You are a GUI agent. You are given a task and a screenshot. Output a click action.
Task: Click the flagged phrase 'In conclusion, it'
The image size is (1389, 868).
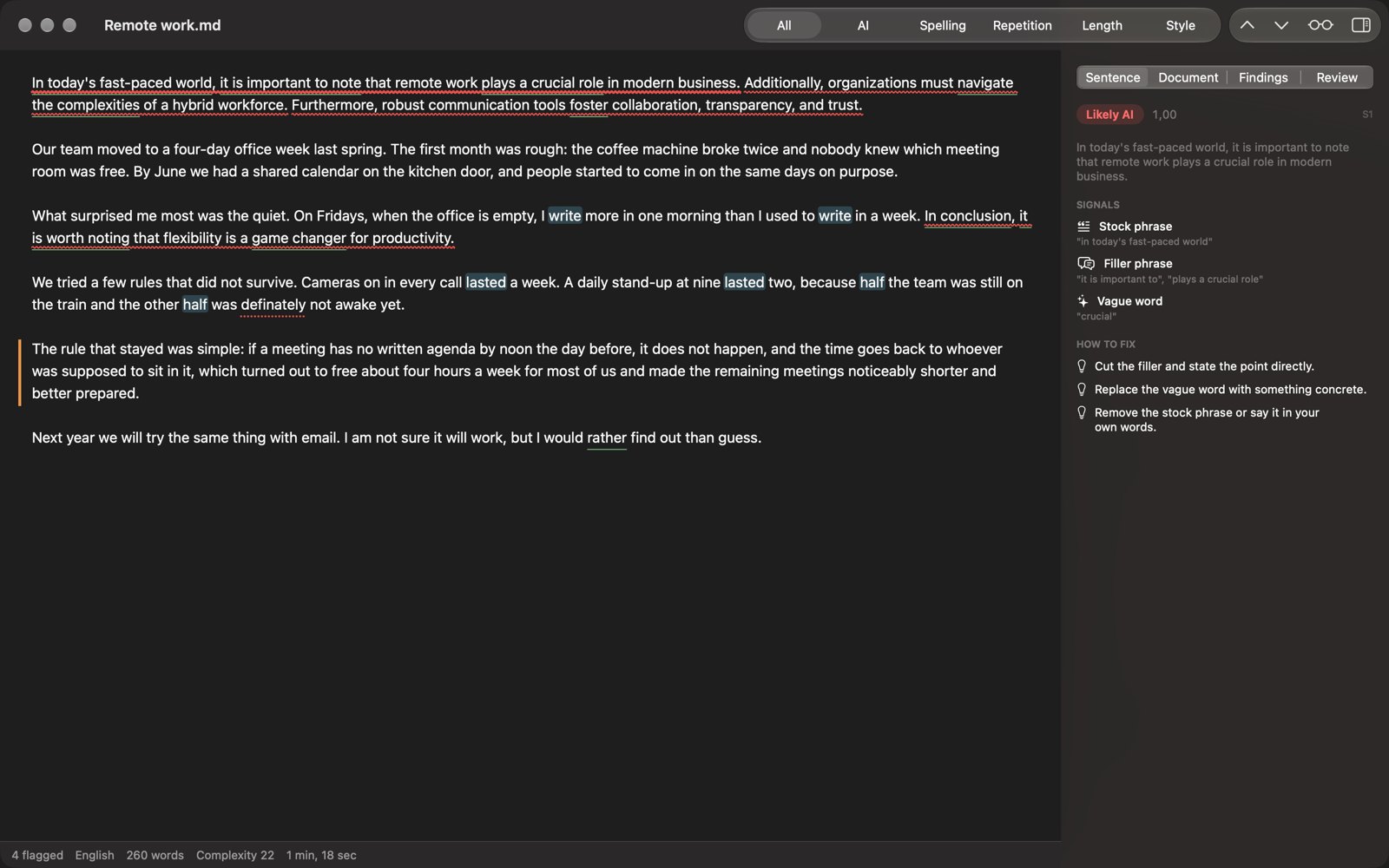coord(976,216)
